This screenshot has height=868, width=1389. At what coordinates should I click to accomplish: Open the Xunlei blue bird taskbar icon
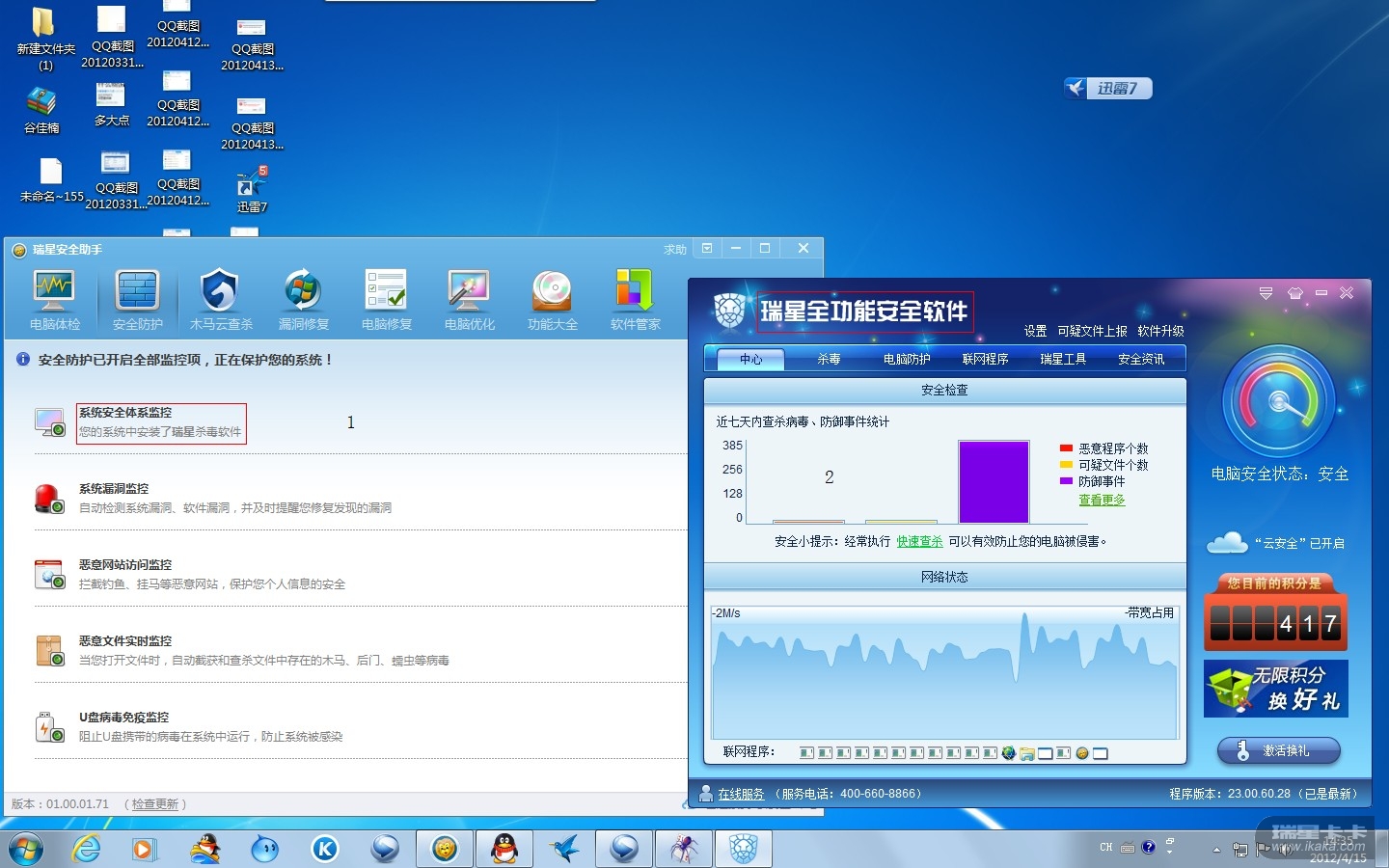[x=564, y=849]
